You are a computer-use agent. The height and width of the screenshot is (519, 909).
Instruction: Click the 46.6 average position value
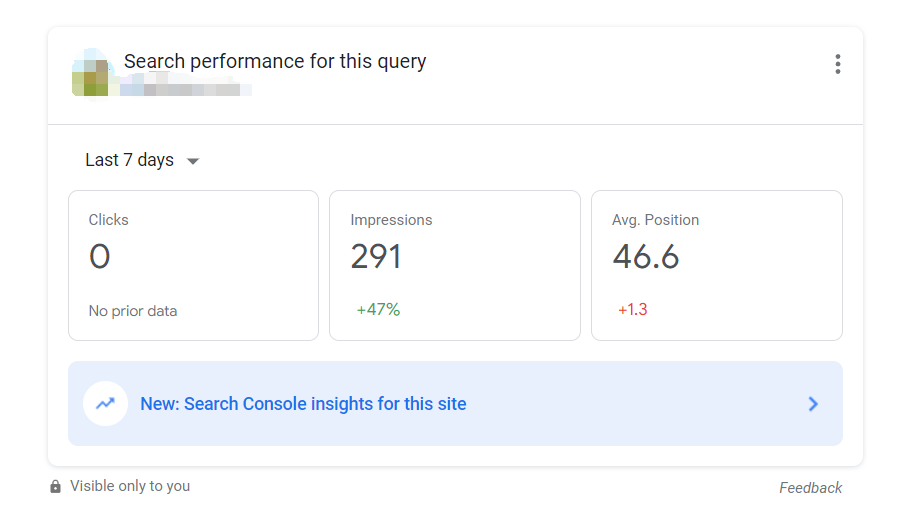pyautogui.click(x=646, y=257)
